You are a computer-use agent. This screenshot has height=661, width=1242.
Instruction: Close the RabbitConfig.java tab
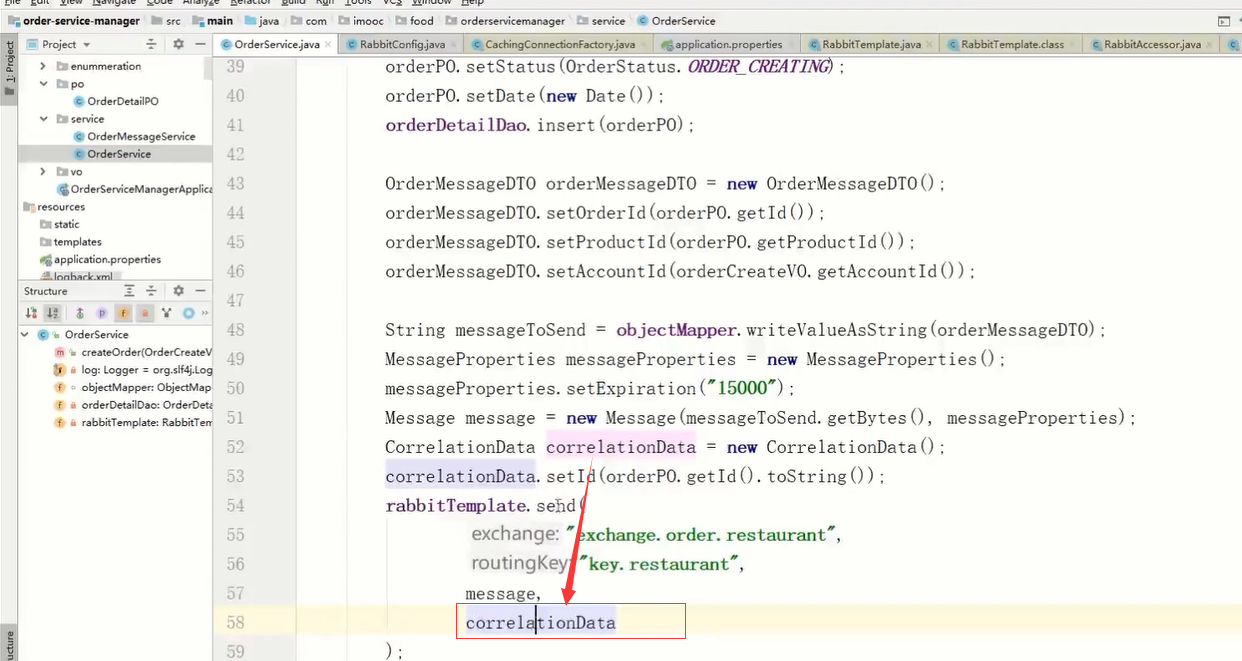(455, 45)
